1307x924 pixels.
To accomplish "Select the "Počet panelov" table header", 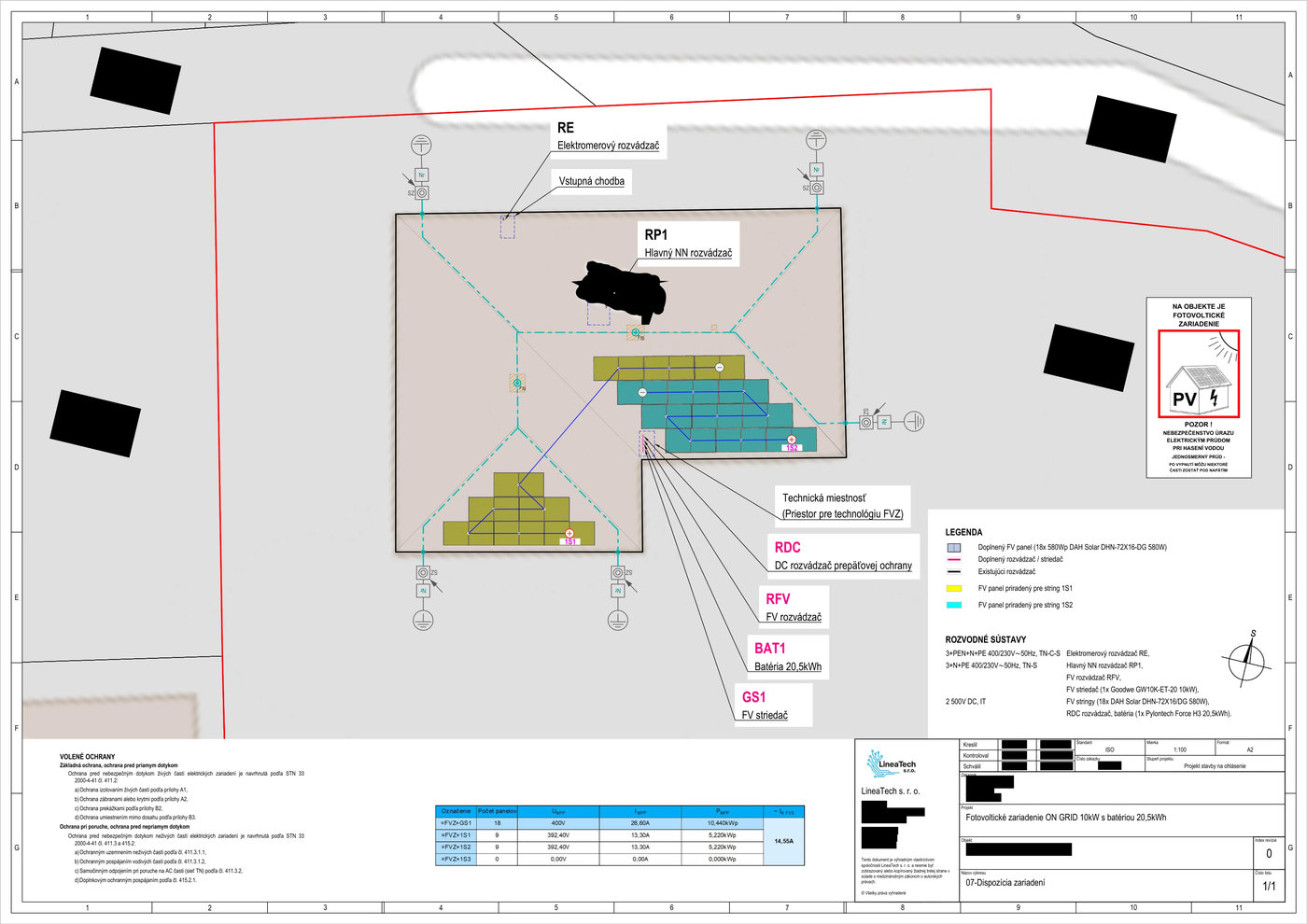I will point(498,811).
